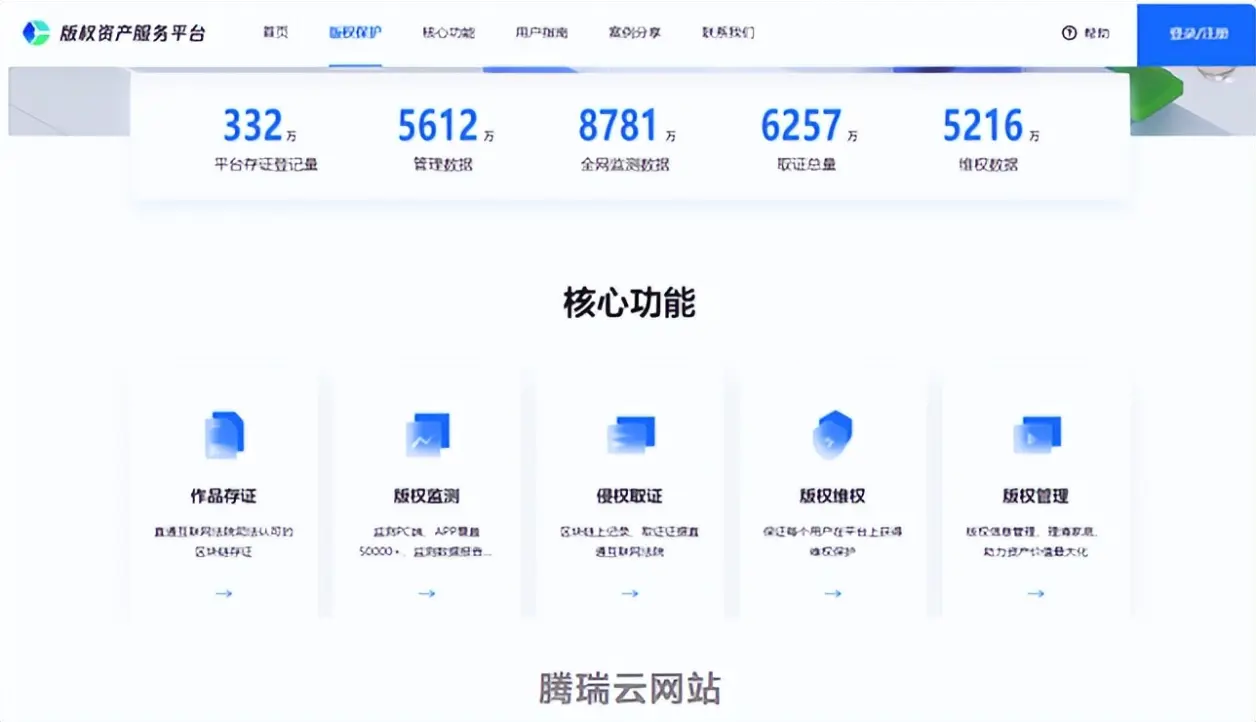This screenshot has height=722, width=1256.
Task: Click the 8781 万 statistic
Action: point(627,126)
